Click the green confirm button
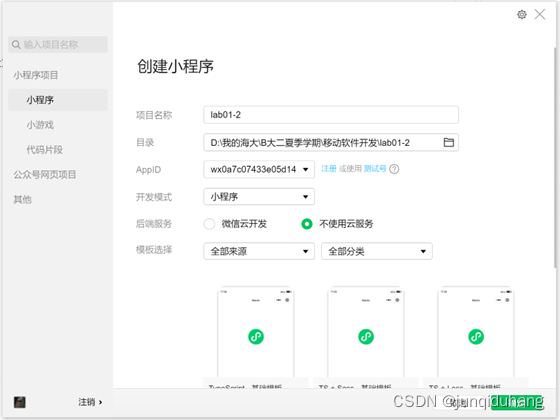The image size is (560, 420). click(x=518, y=403)
